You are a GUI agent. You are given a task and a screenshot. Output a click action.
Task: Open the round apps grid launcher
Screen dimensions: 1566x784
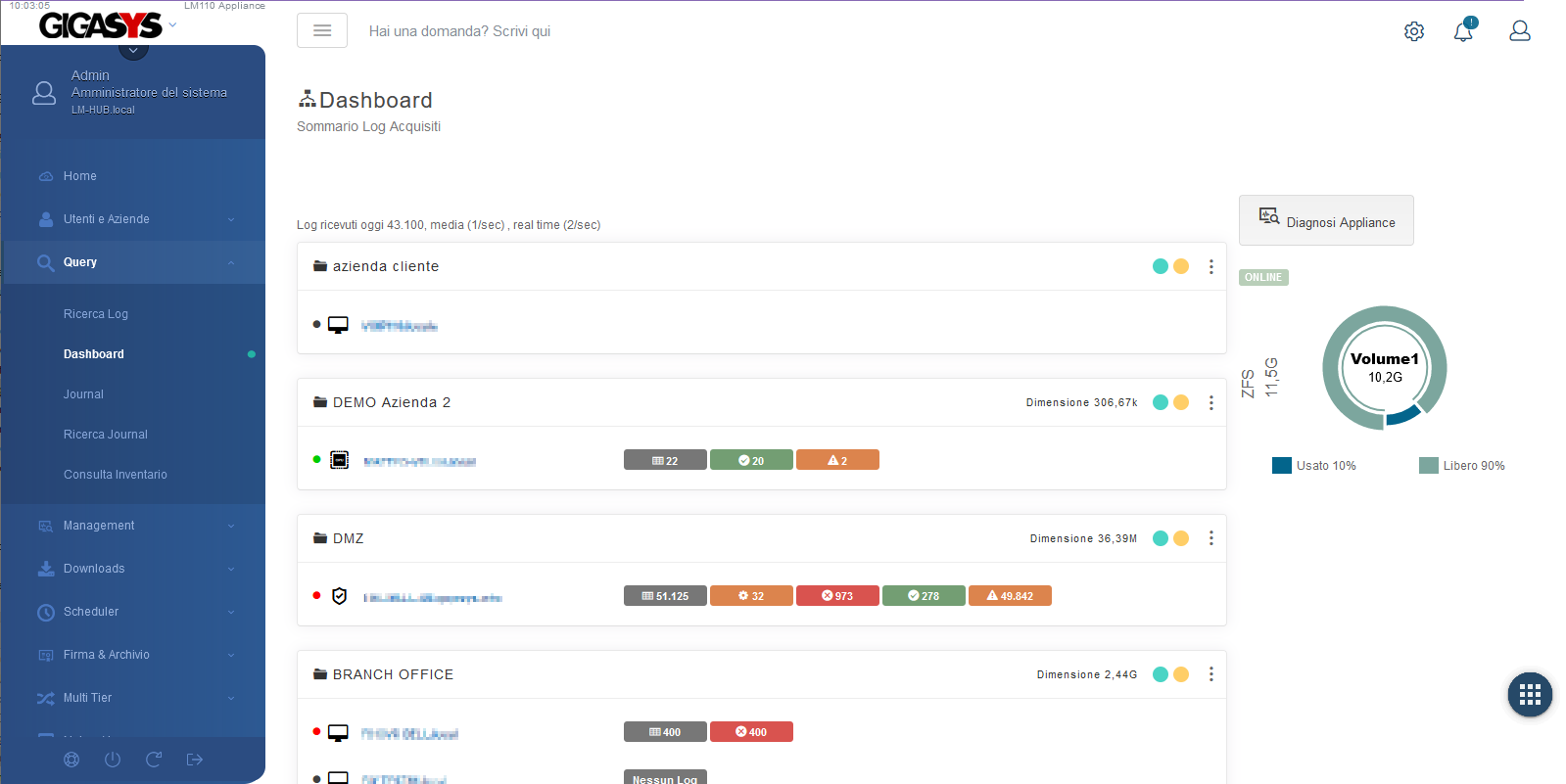tap(1530, 695)
